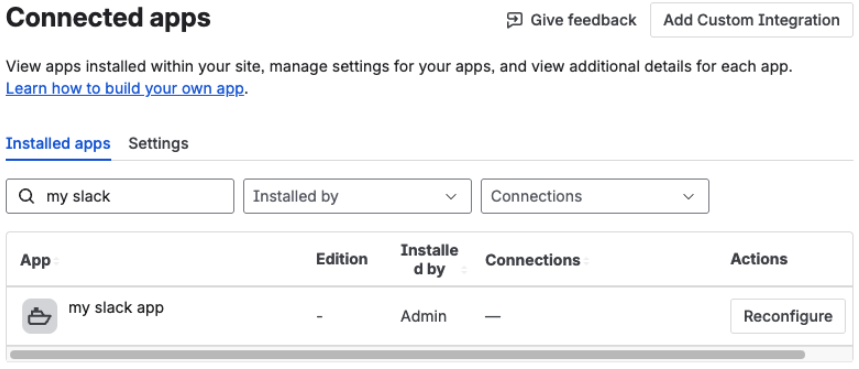
Task: Sort by Connections column arrows
Action: (x=586, y=261)
